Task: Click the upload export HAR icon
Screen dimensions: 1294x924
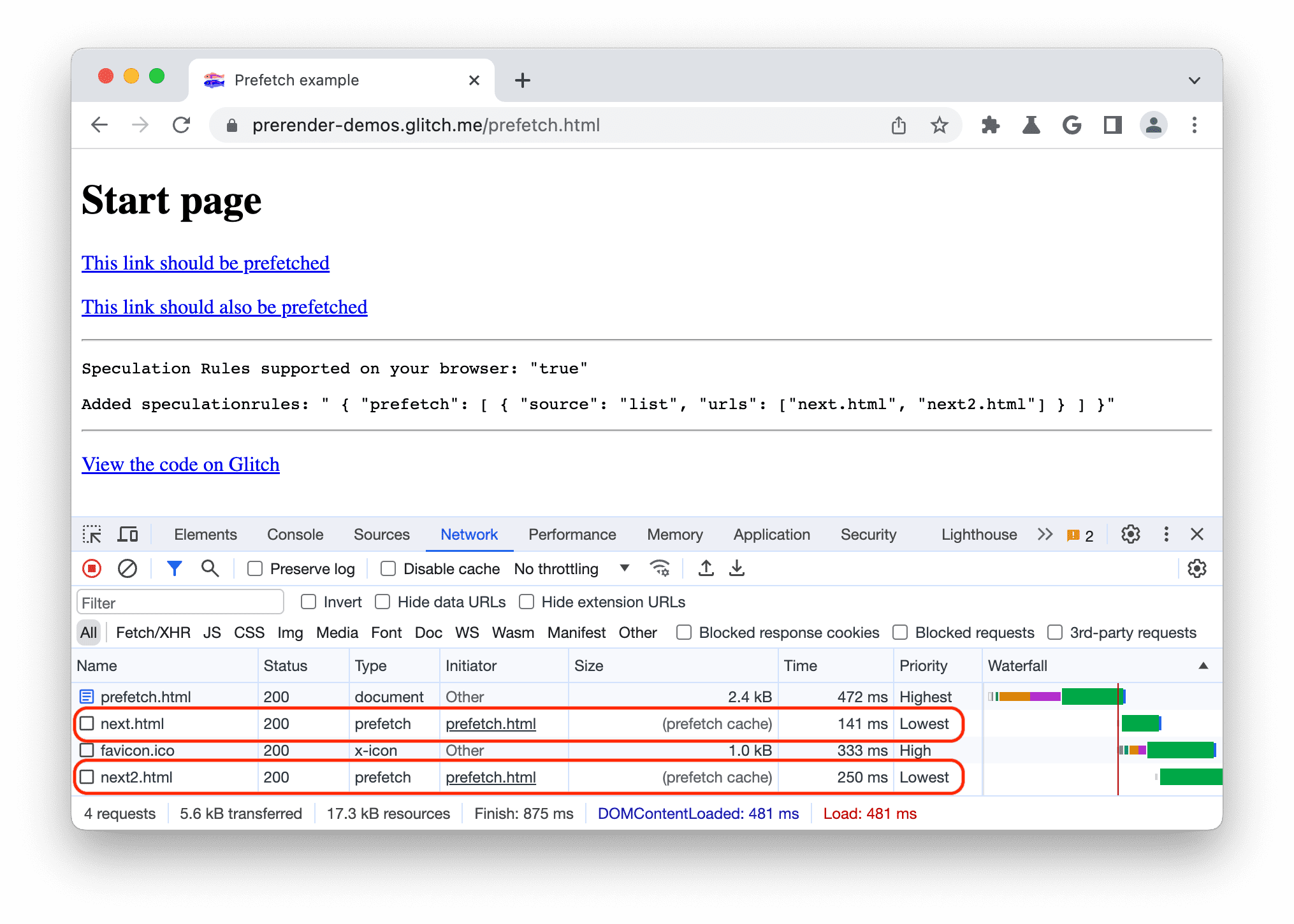Action: tap(711, 569)
